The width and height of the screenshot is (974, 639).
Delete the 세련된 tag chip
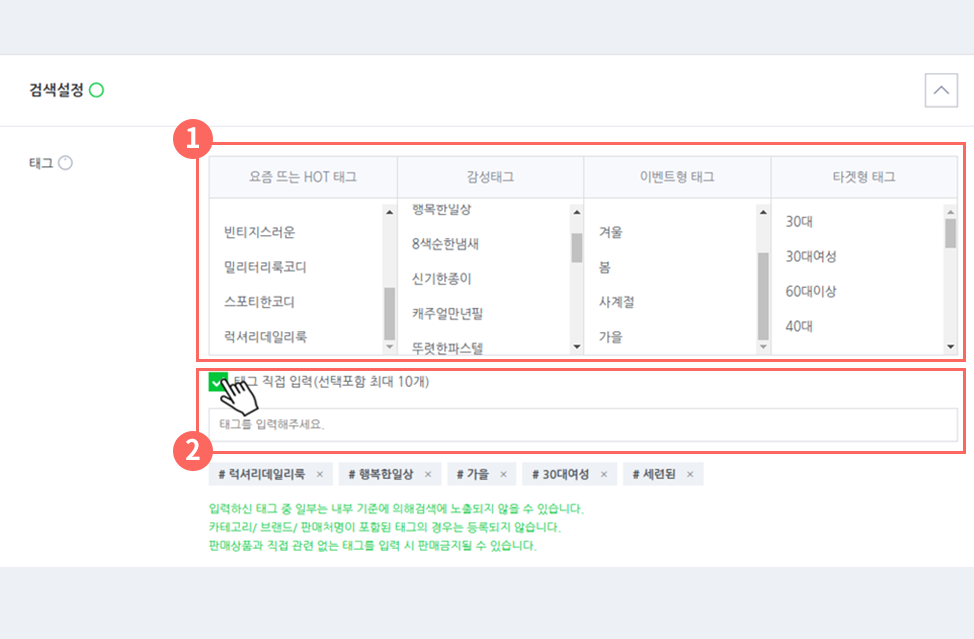(690, 474)
